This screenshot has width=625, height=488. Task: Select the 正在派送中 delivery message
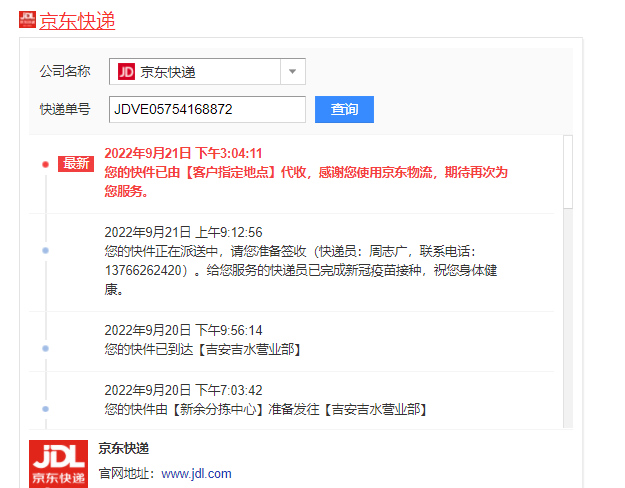tap(301, 270)
